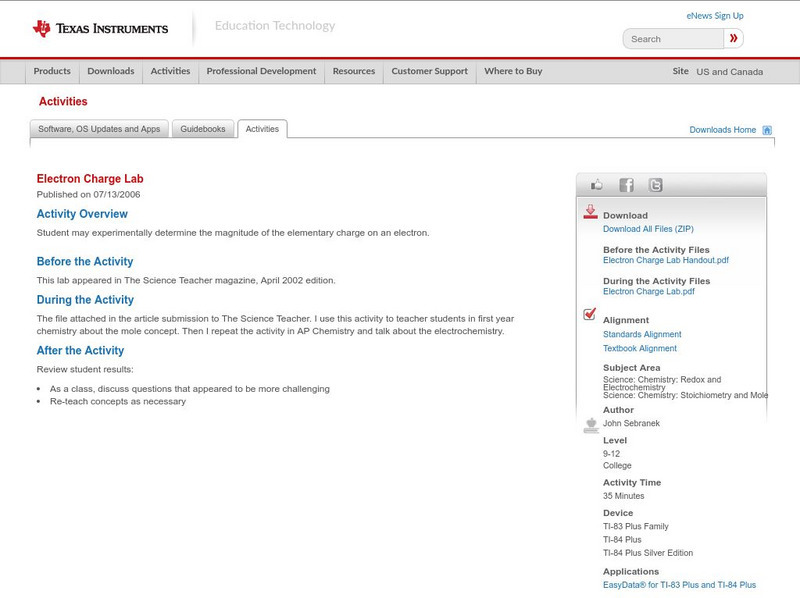Screen dimensions: 800x598
Task: Click the Texas Instruments logo
Action: 100,29
